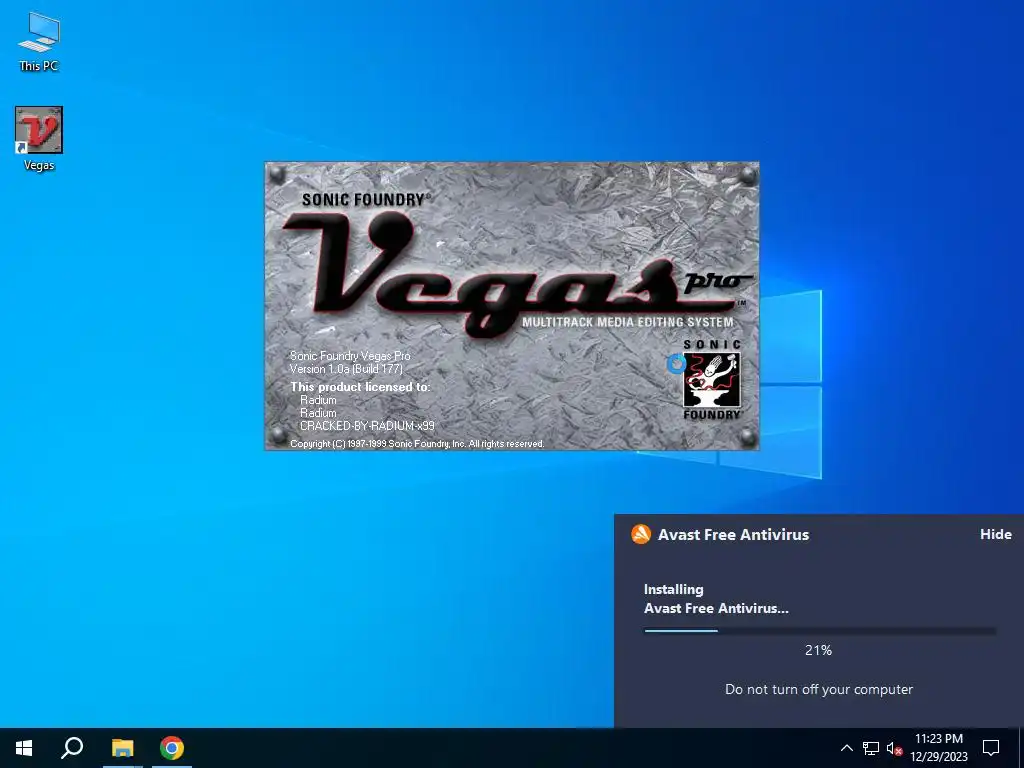Click 'This product licensed to:' text
The image size is (1024, 768).
click(x=360, y=387)
